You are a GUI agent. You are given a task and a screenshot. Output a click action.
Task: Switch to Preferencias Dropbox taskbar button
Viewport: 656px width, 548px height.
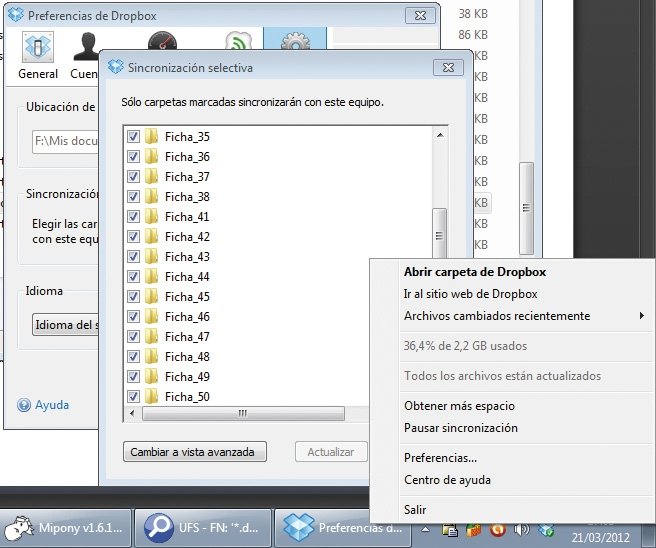343,528
